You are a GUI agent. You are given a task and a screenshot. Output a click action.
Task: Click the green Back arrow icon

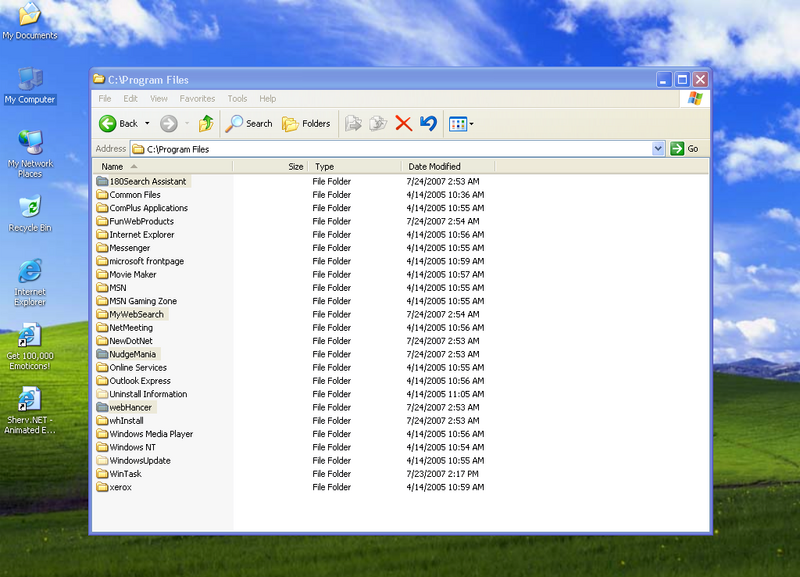[x=107, y=123]
